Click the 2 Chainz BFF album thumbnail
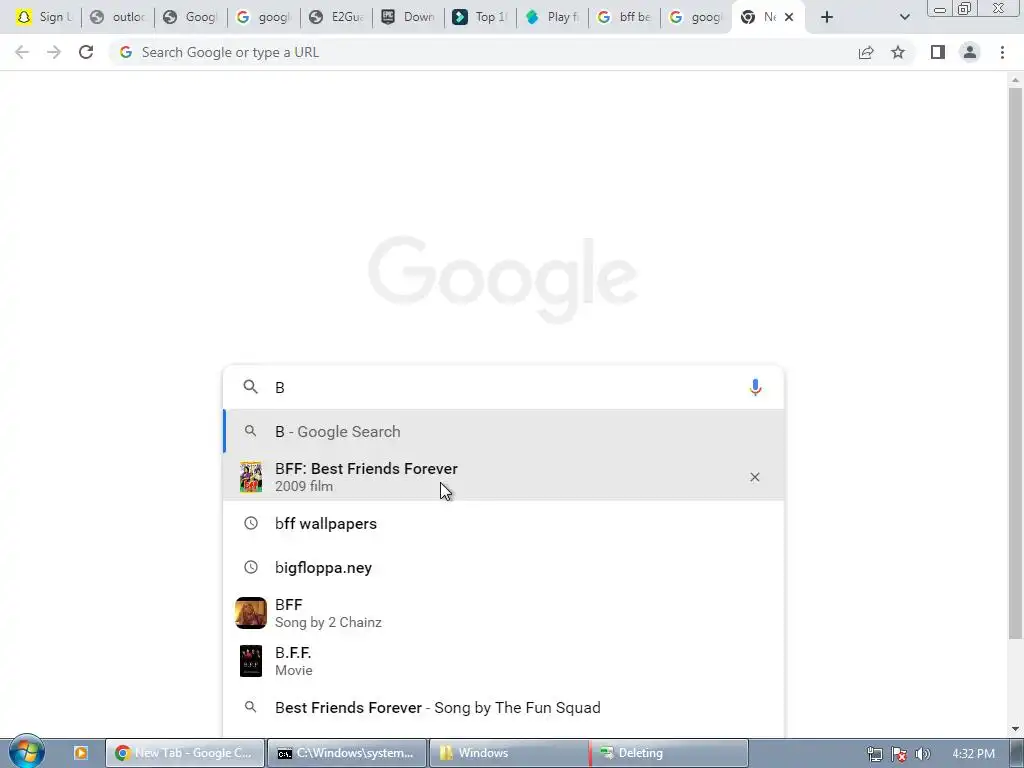Screen dimensions: 1024x768 point(251,613)
